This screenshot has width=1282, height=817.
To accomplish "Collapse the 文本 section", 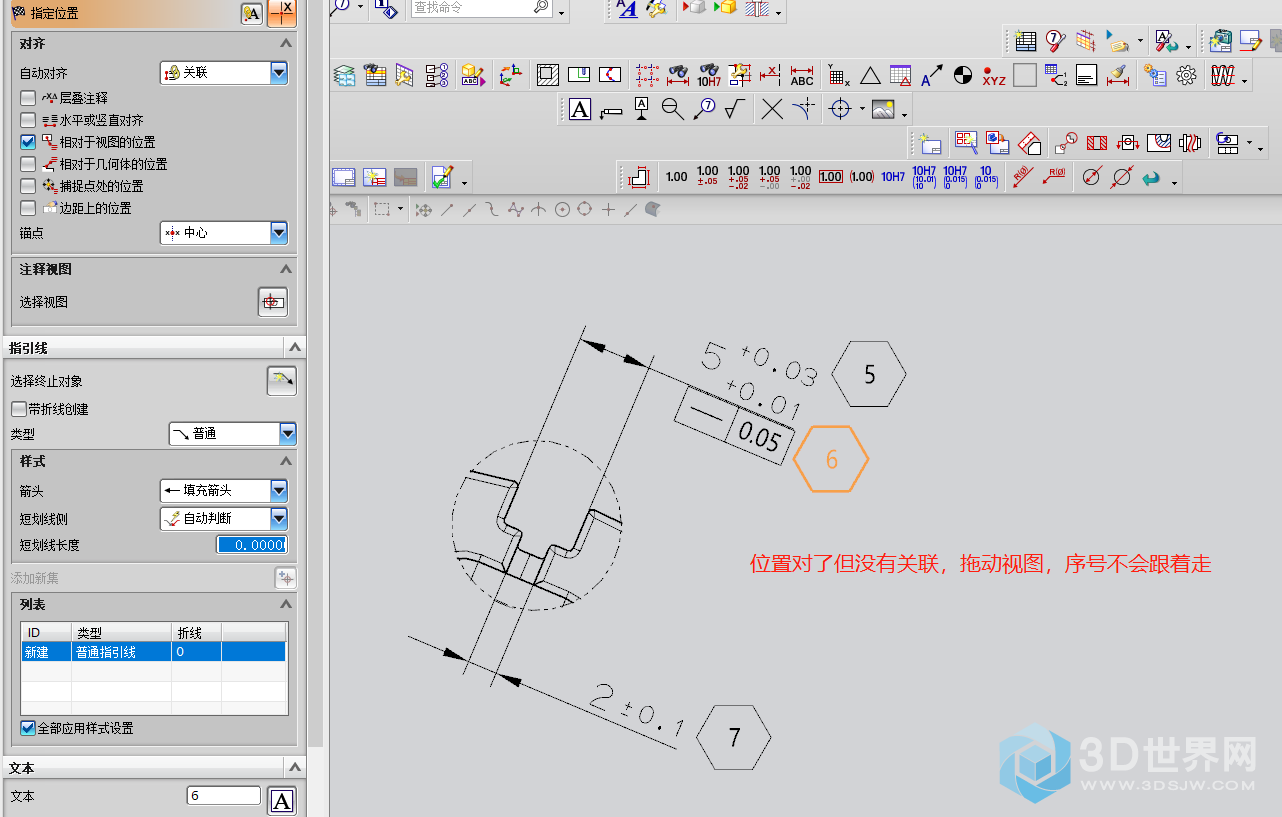I will click(295, 768).
